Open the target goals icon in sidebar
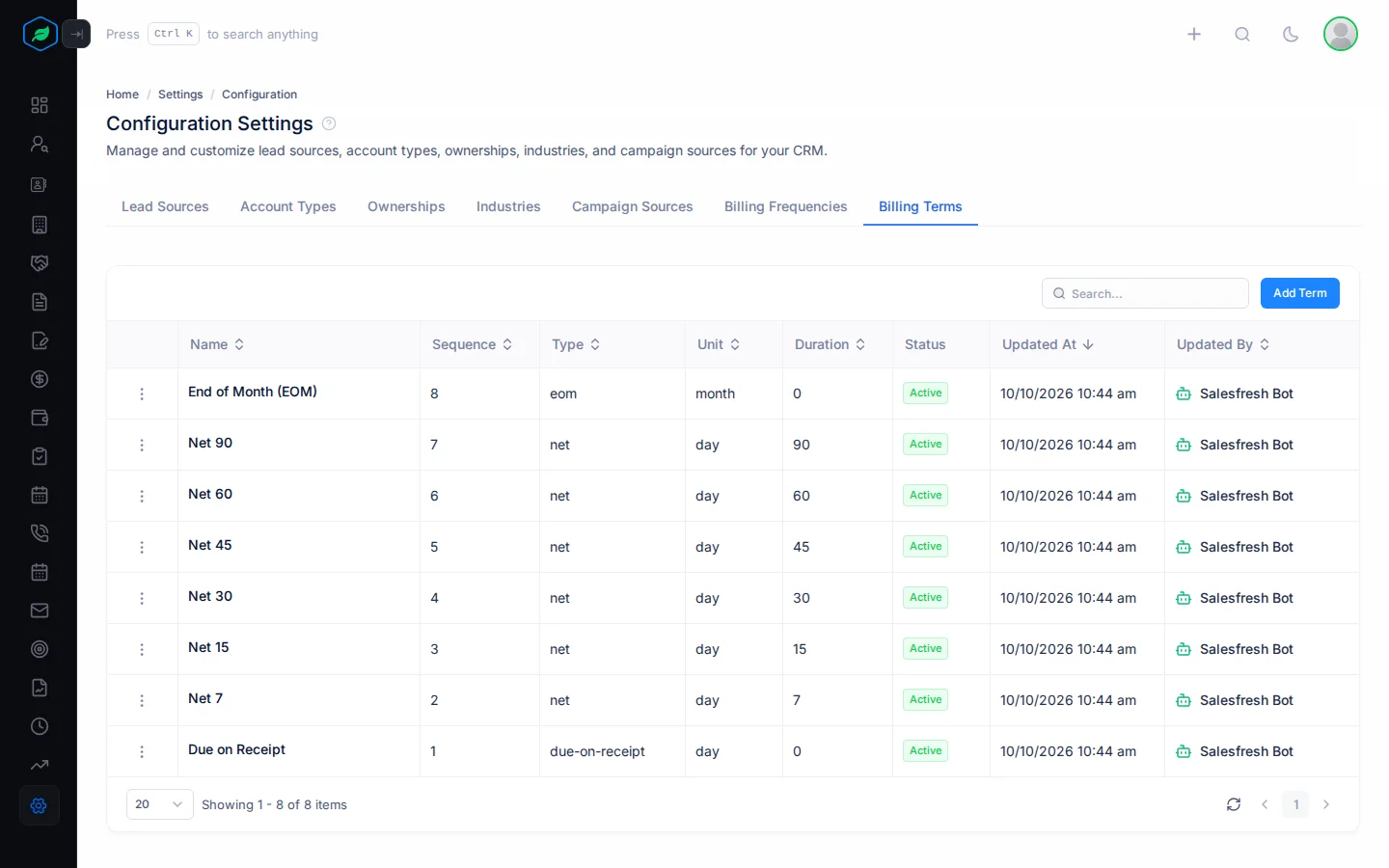This screenshot has width=1389, height=868. click(x=40, y=649)
